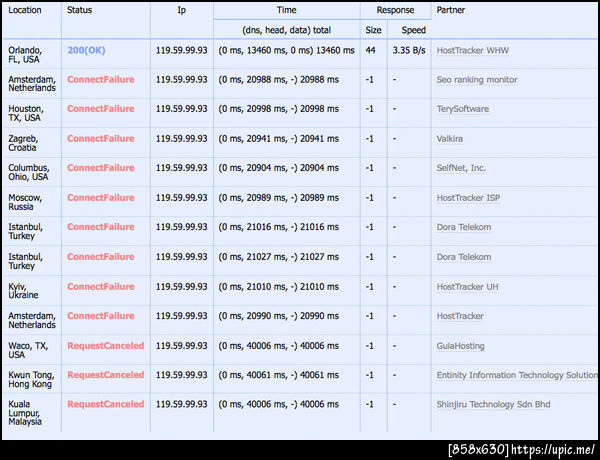Screen dimensions: 600x460
Task: Open the HostTracker WHW partner link
Action: click(473, 51)
